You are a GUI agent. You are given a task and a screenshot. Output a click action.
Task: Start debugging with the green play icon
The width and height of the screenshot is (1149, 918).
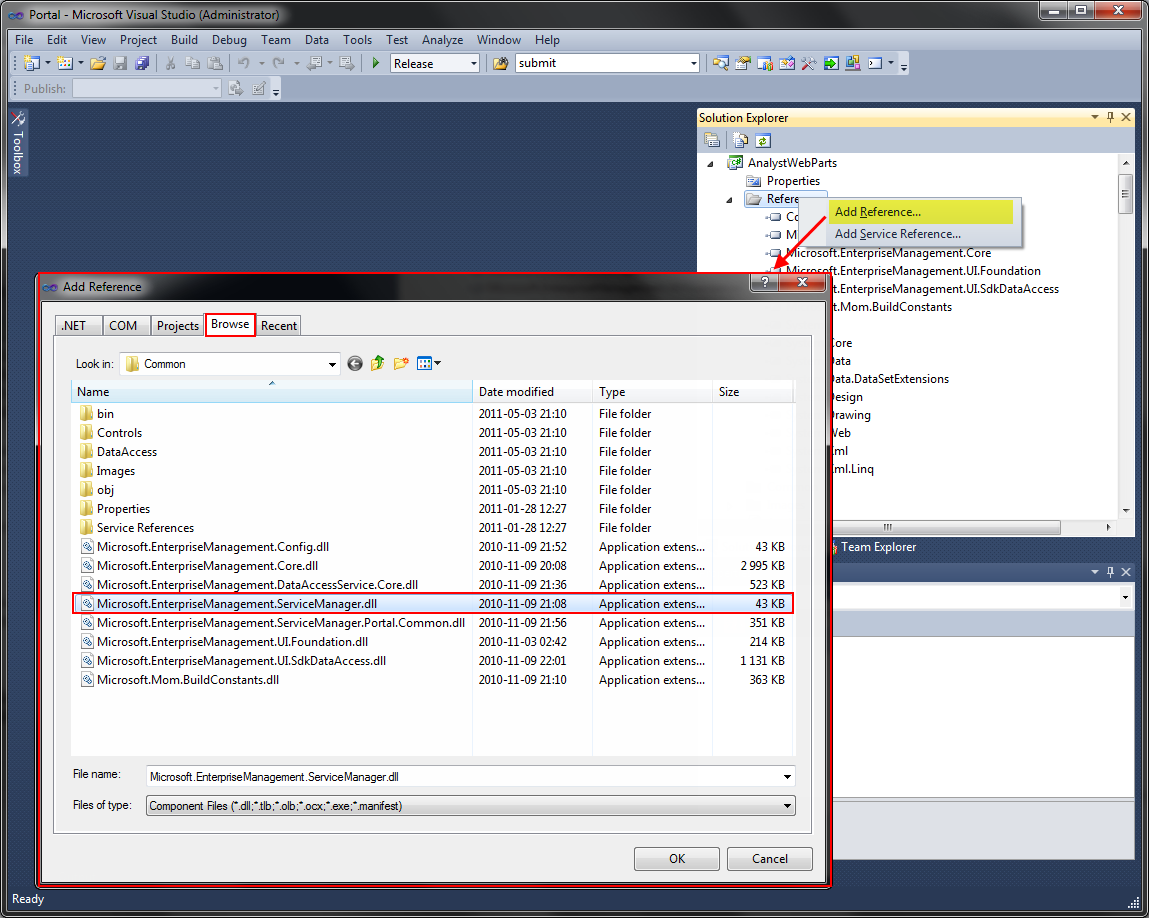(375, 63)
